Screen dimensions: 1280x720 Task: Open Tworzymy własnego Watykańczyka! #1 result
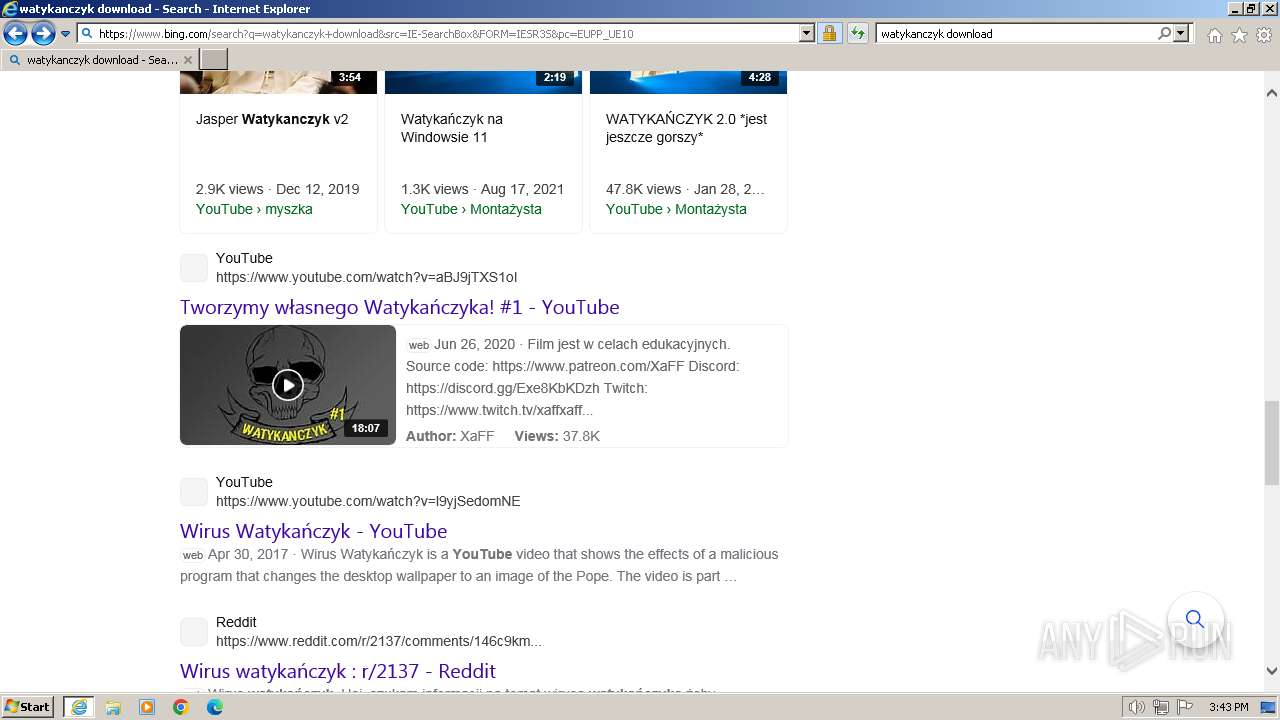click(x=399, y=307)
